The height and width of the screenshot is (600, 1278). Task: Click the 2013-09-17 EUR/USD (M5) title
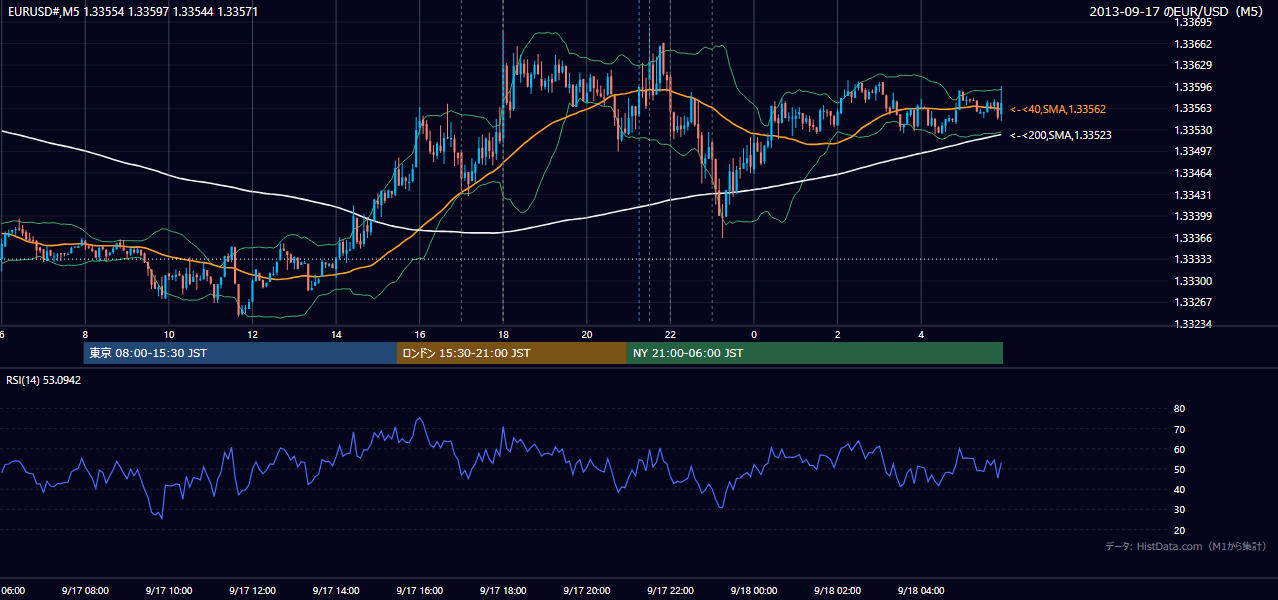1178,11
